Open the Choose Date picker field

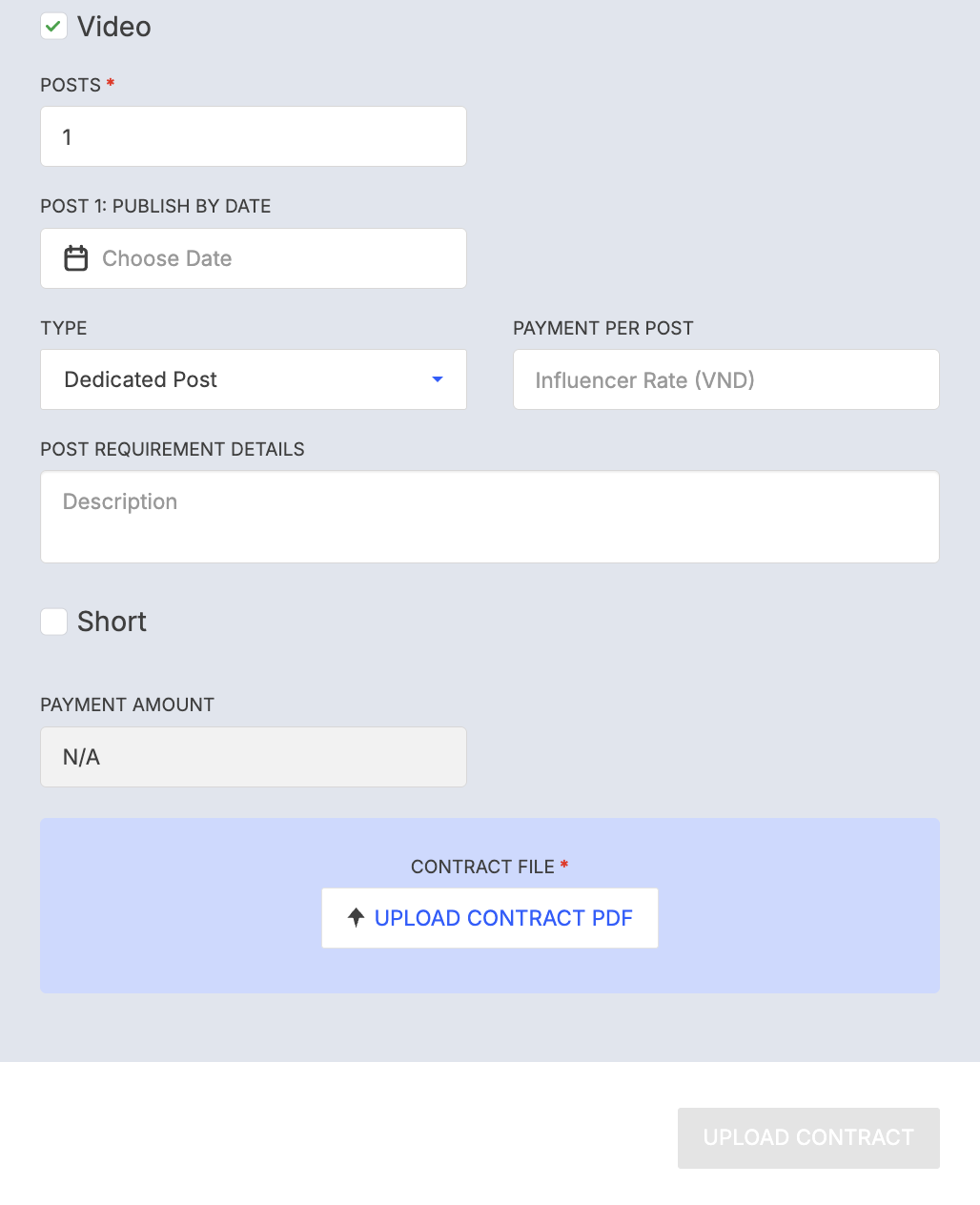(254, 258)
